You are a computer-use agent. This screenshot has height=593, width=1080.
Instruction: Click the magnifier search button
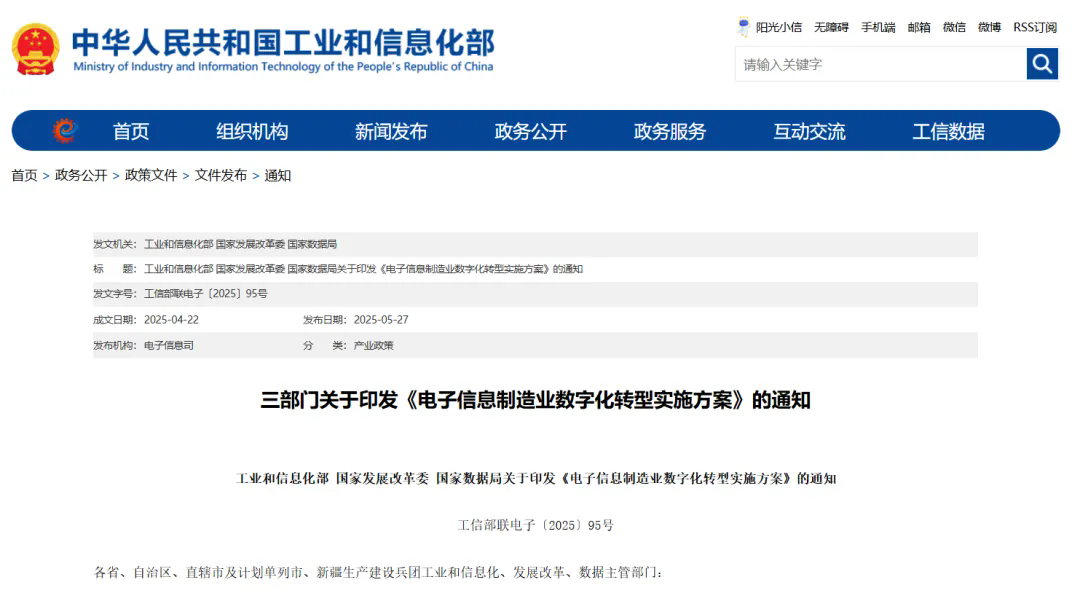tap(1042, 64)
